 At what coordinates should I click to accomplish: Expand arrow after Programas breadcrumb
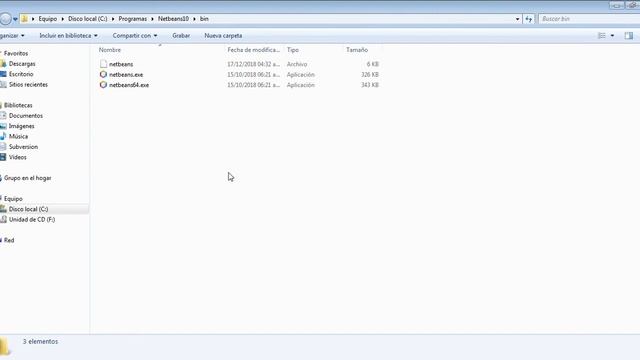pos(153,19)
